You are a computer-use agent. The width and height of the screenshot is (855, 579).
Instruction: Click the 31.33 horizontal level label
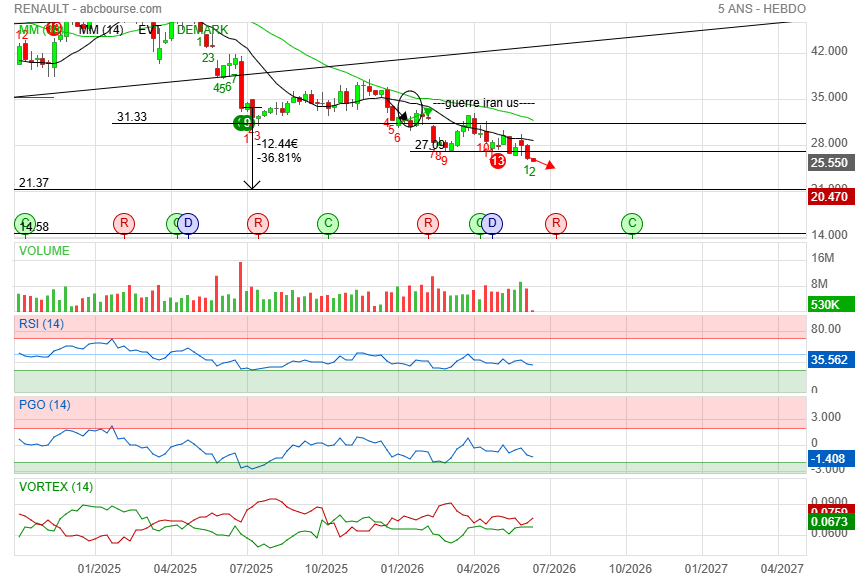click(x=132, y=117)
